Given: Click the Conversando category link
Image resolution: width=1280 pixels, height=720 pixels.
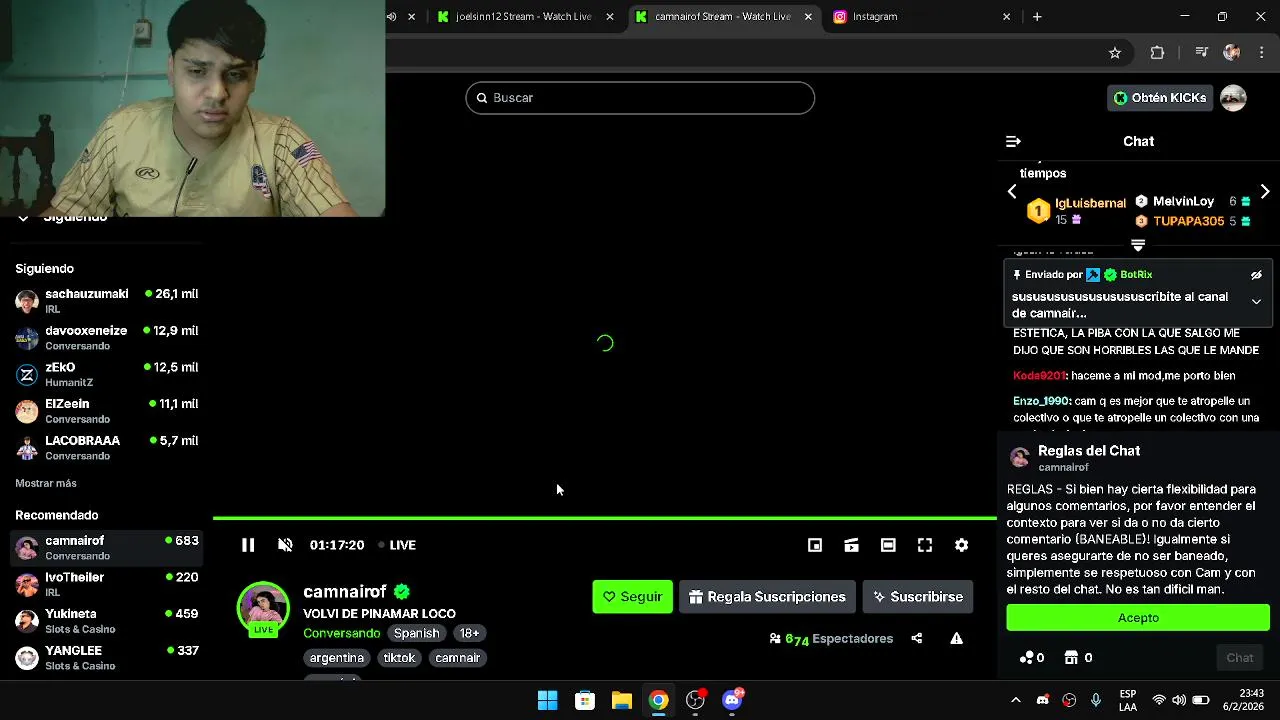Looking at the screenshot, I should coord(342,633).
